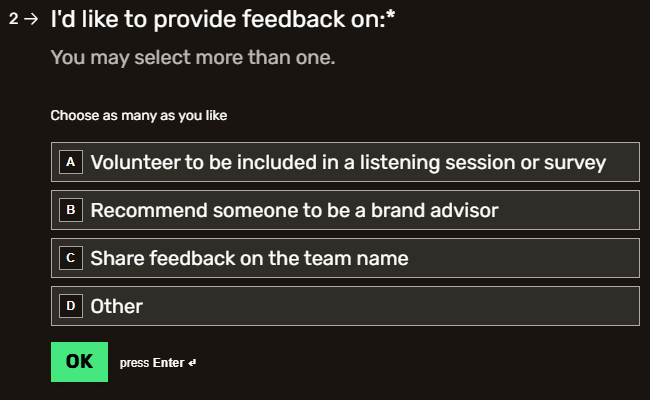Select "Volunteer to be included in a listening session"
The width and height of the screenshot is (650, 400).
coord(348,162)
